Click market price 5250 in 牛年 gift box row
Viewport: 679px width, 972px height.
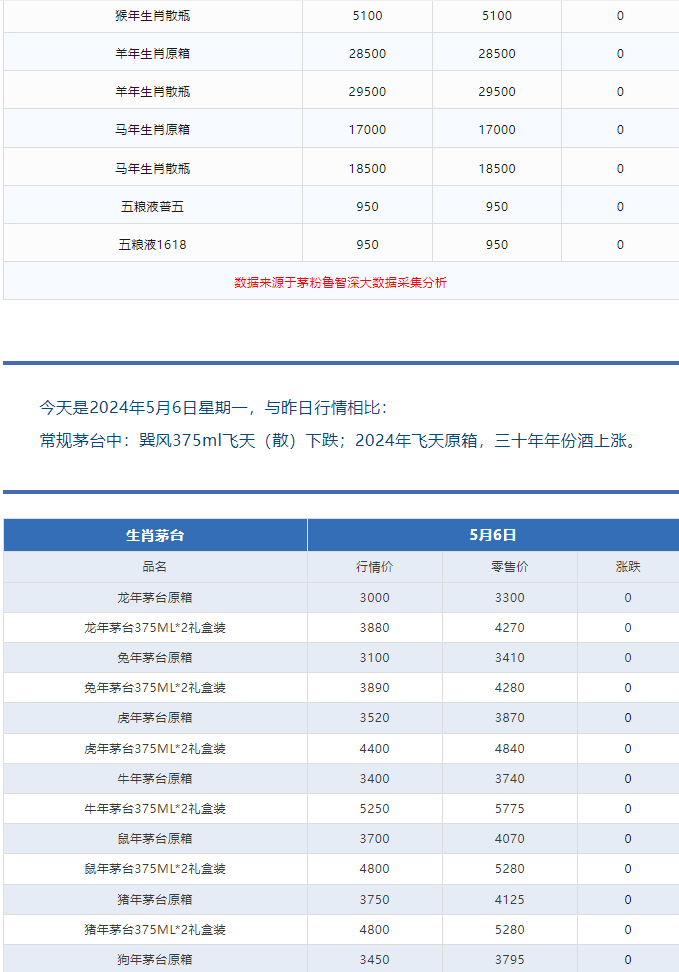coord(375,809)
